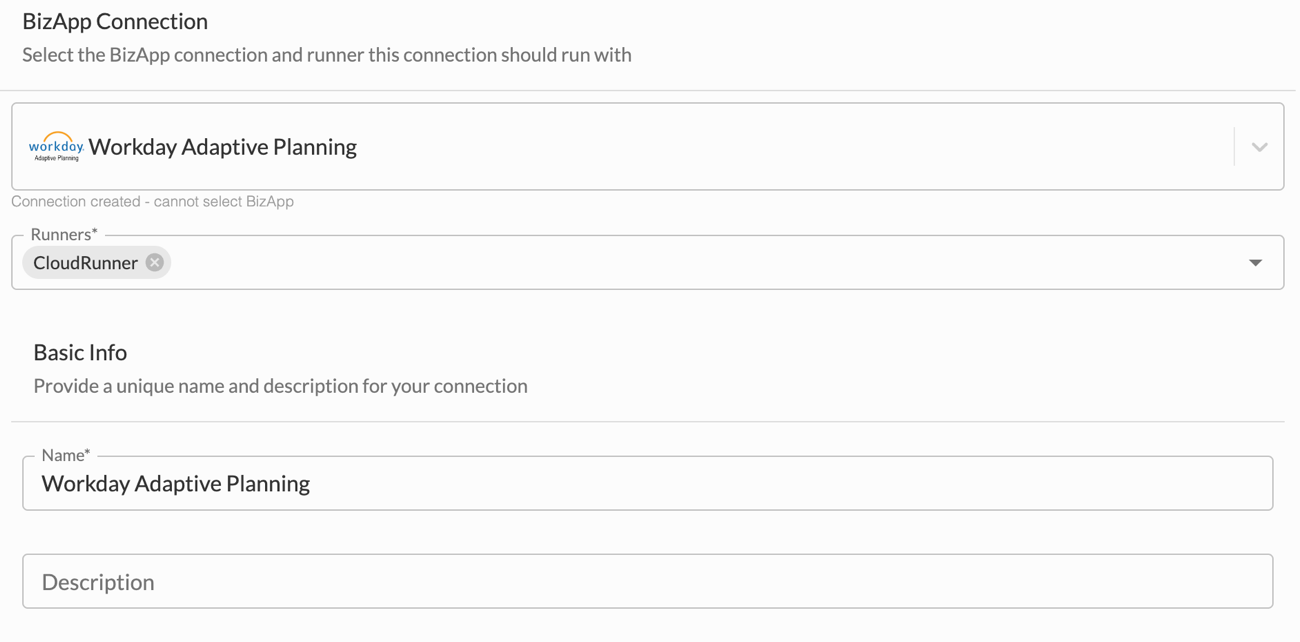Viewport: 1300px width, 642px height.
Task: Click the 'Select the BizApp connection and runner' subtitle
Action: click(327, 55)
